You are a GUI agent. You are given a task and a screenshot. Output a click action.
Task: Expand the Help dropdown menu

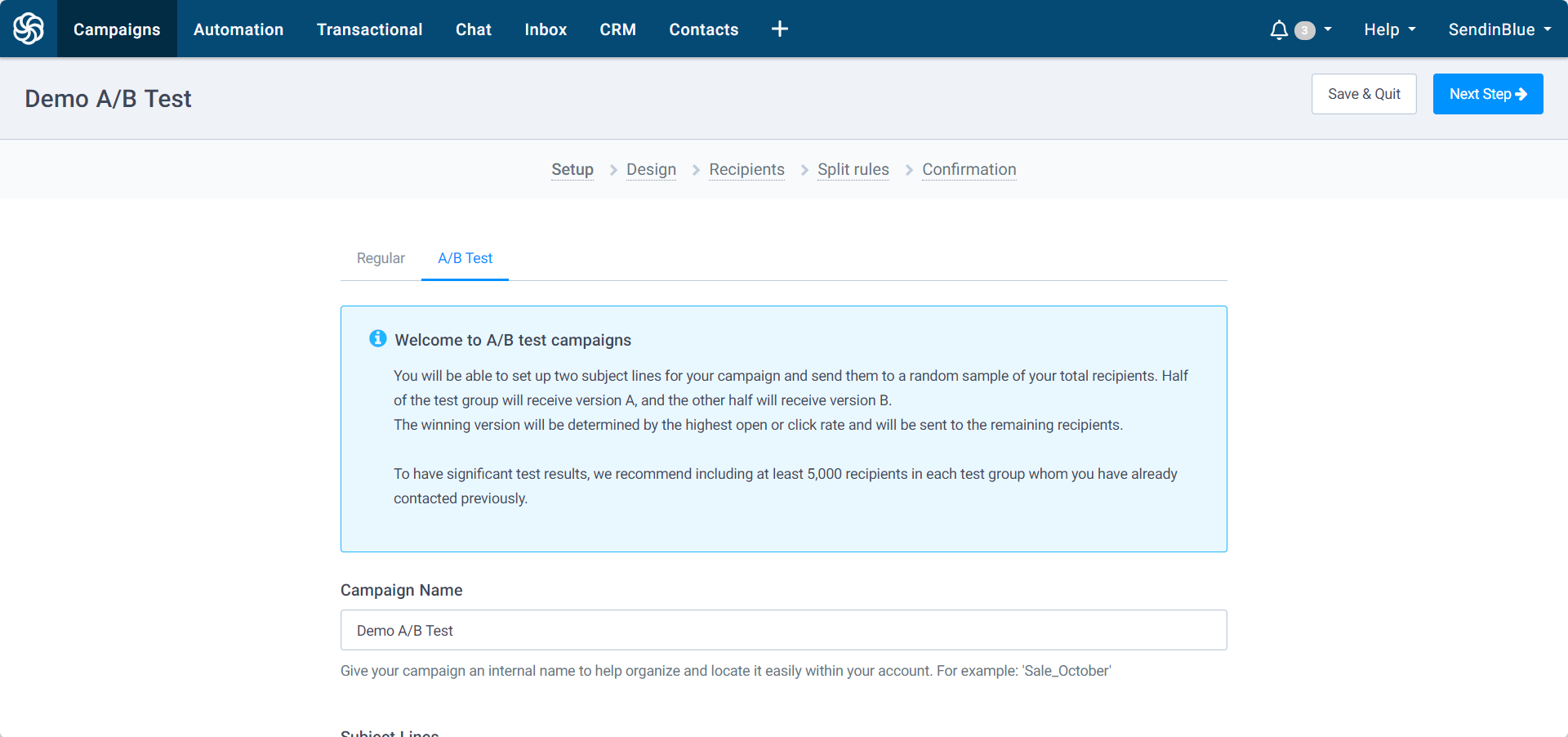(1389, 29)
